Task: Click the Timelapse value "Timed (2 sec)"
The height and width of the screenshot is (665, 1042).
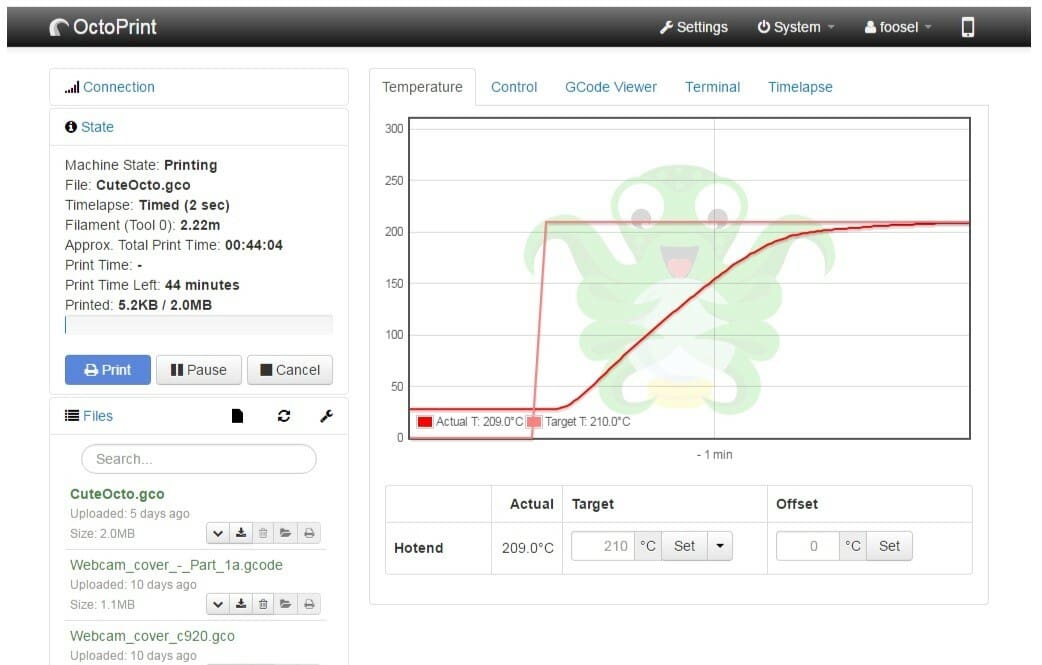Action: click(x=184, y=205)
